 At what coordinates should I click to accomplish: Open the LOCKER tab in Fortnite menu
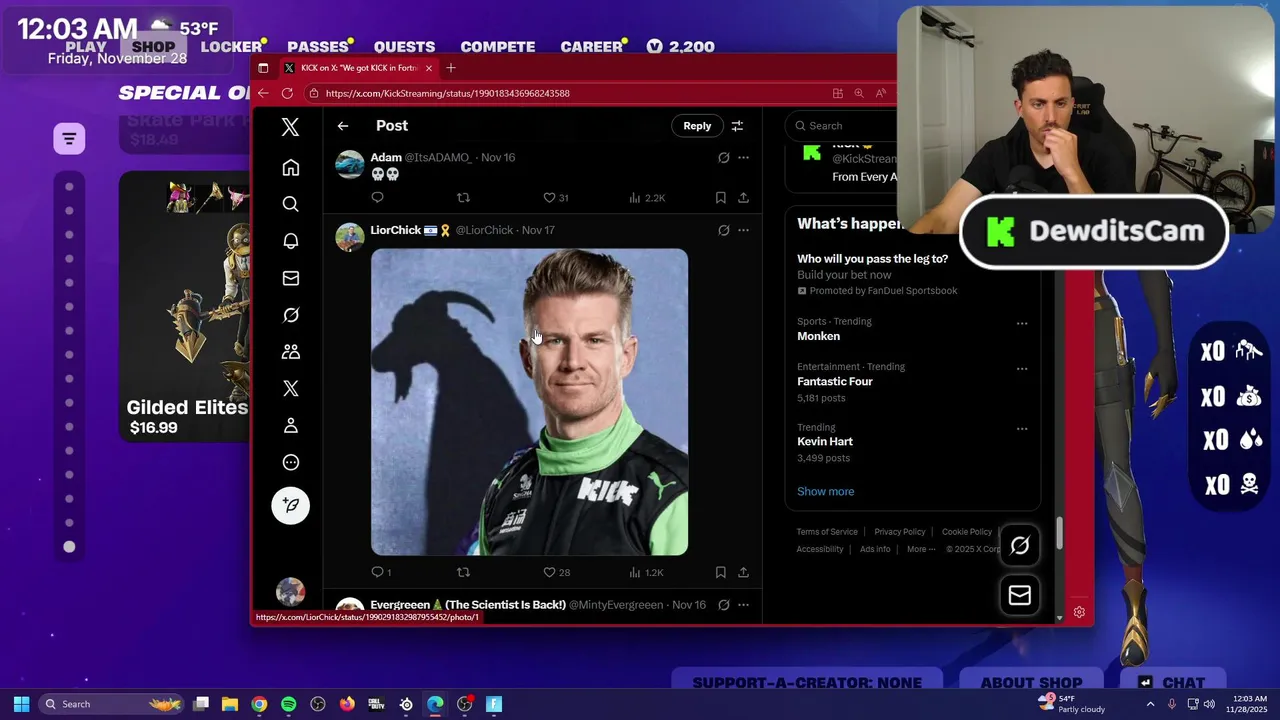coord(231,47)
